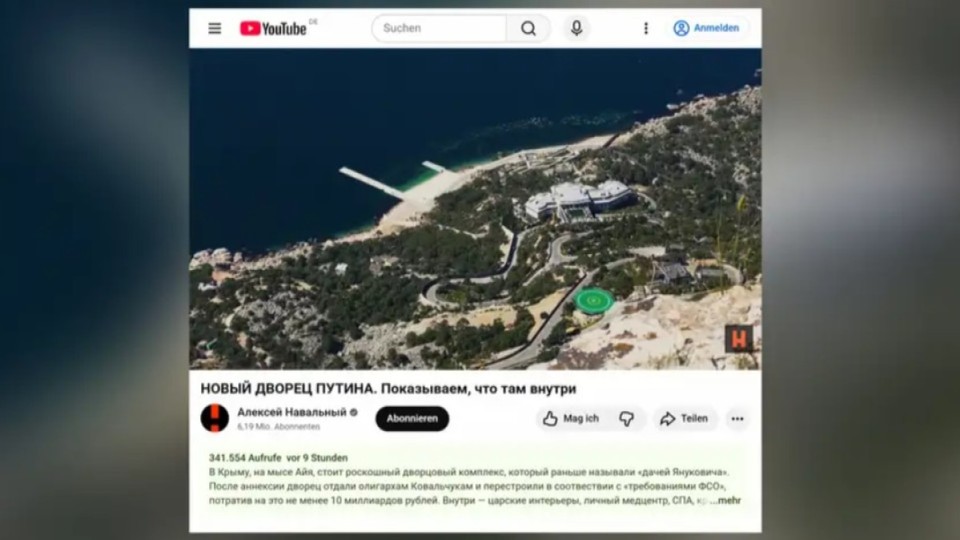Click the video player showing the coastal palace
960x540 pixels.
[x=475, y=210]
